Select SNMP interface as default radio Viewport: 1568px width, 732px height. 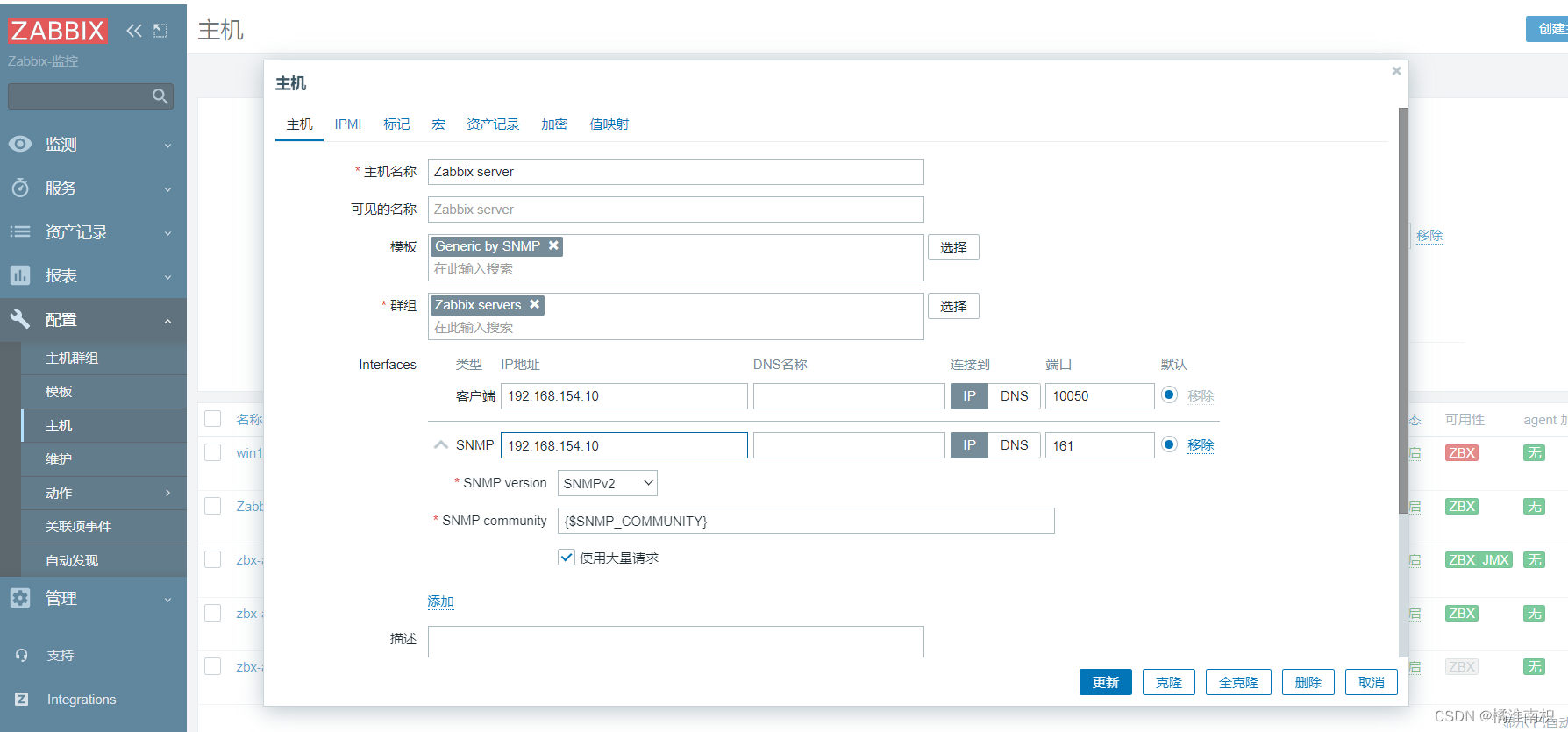(x=1169, y=444)
